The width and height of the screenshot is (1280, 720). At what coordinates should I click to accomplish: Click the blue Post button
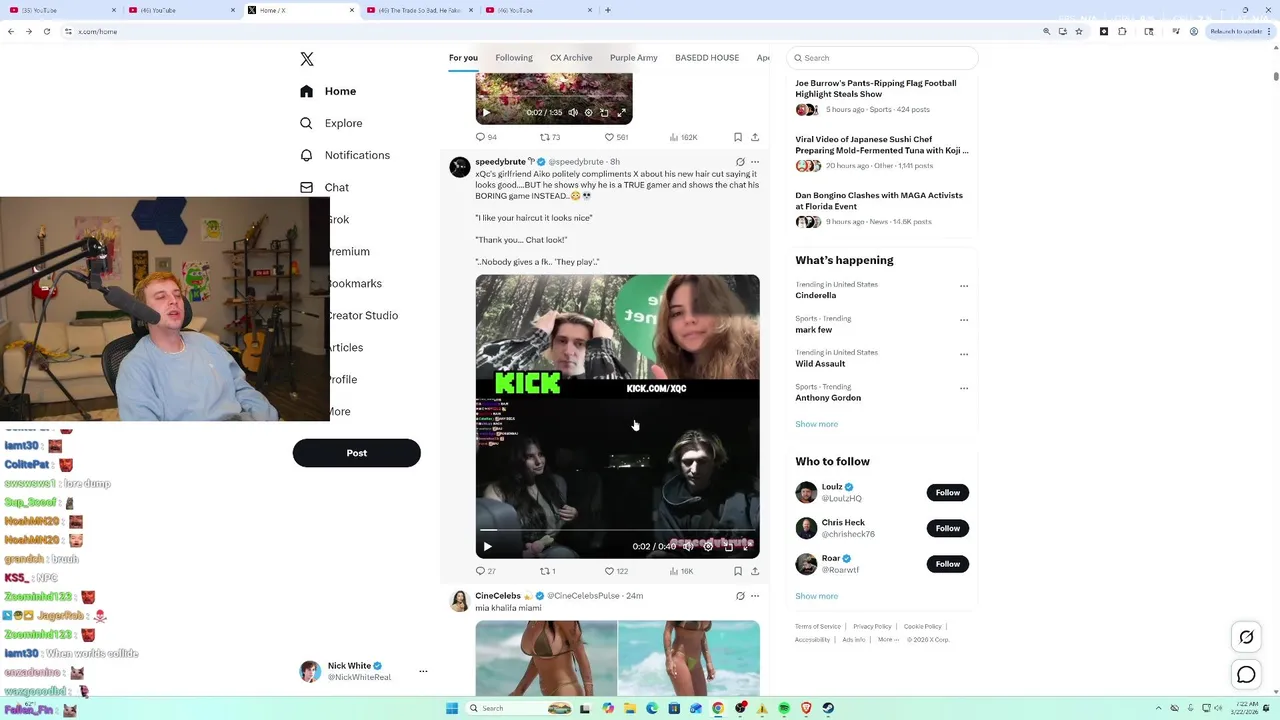(x=356, y=453)
